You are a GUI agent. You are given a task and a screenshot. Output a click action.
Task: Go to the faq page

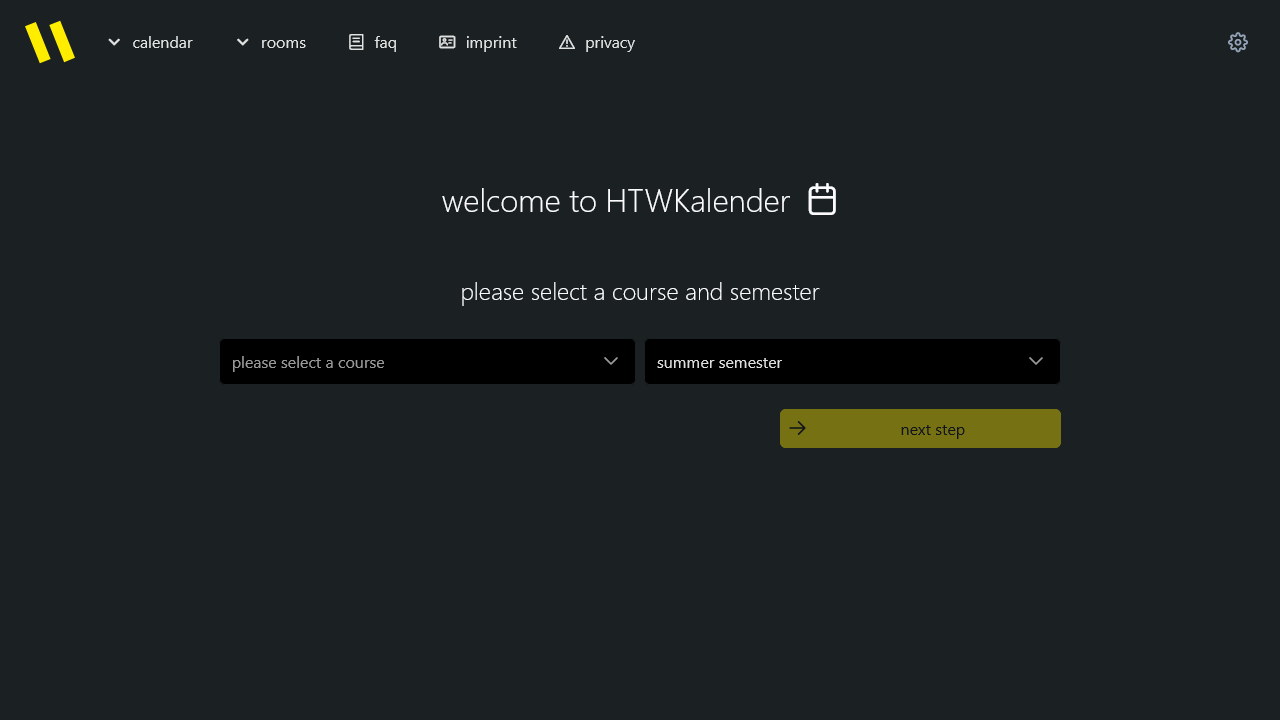[385, 42]
